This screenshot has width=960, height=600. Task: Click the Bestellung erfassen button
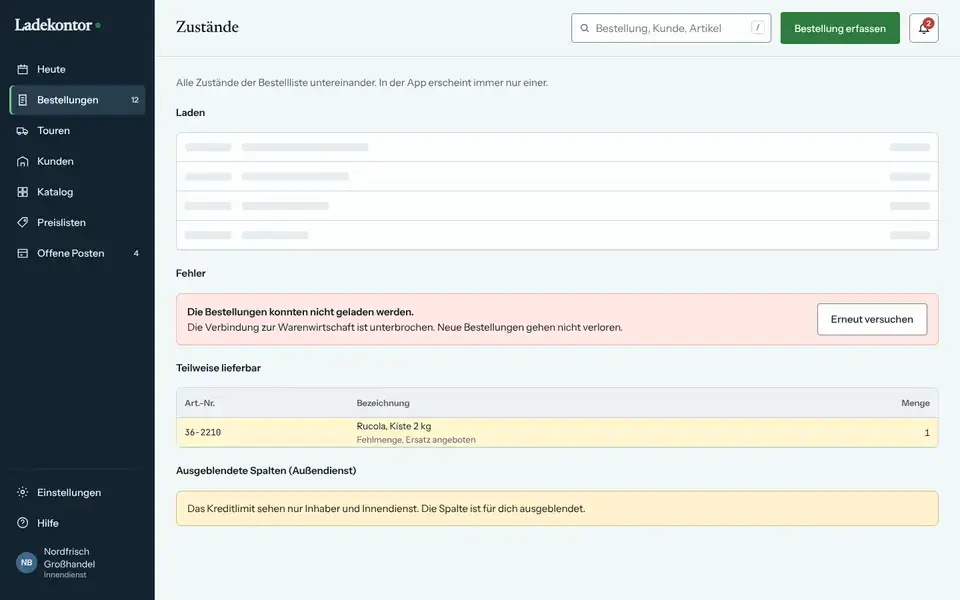840,28
